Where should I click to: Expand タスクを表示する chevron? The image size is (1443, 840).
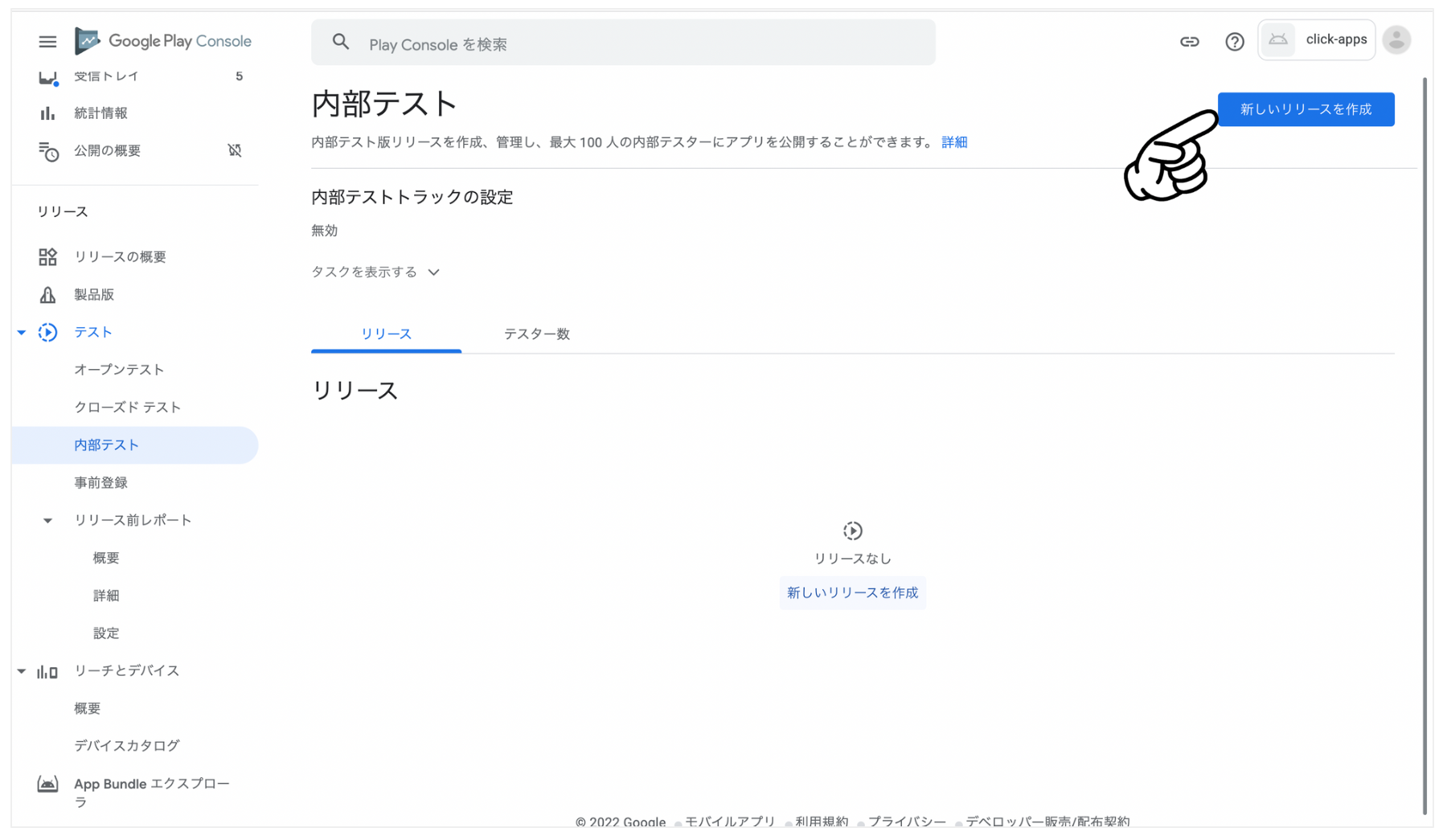433,272
